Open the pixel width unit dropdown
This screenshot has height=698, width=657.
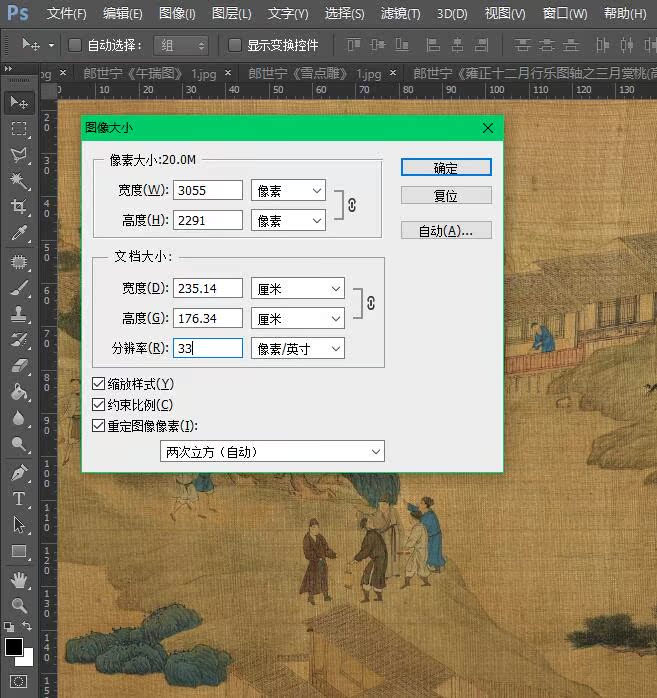click(x=288, y=191)
